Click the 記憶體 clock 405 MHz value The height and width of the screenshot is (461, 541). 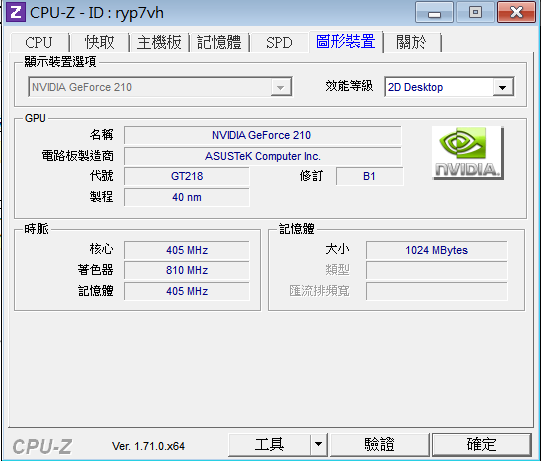tap(187, 291)
